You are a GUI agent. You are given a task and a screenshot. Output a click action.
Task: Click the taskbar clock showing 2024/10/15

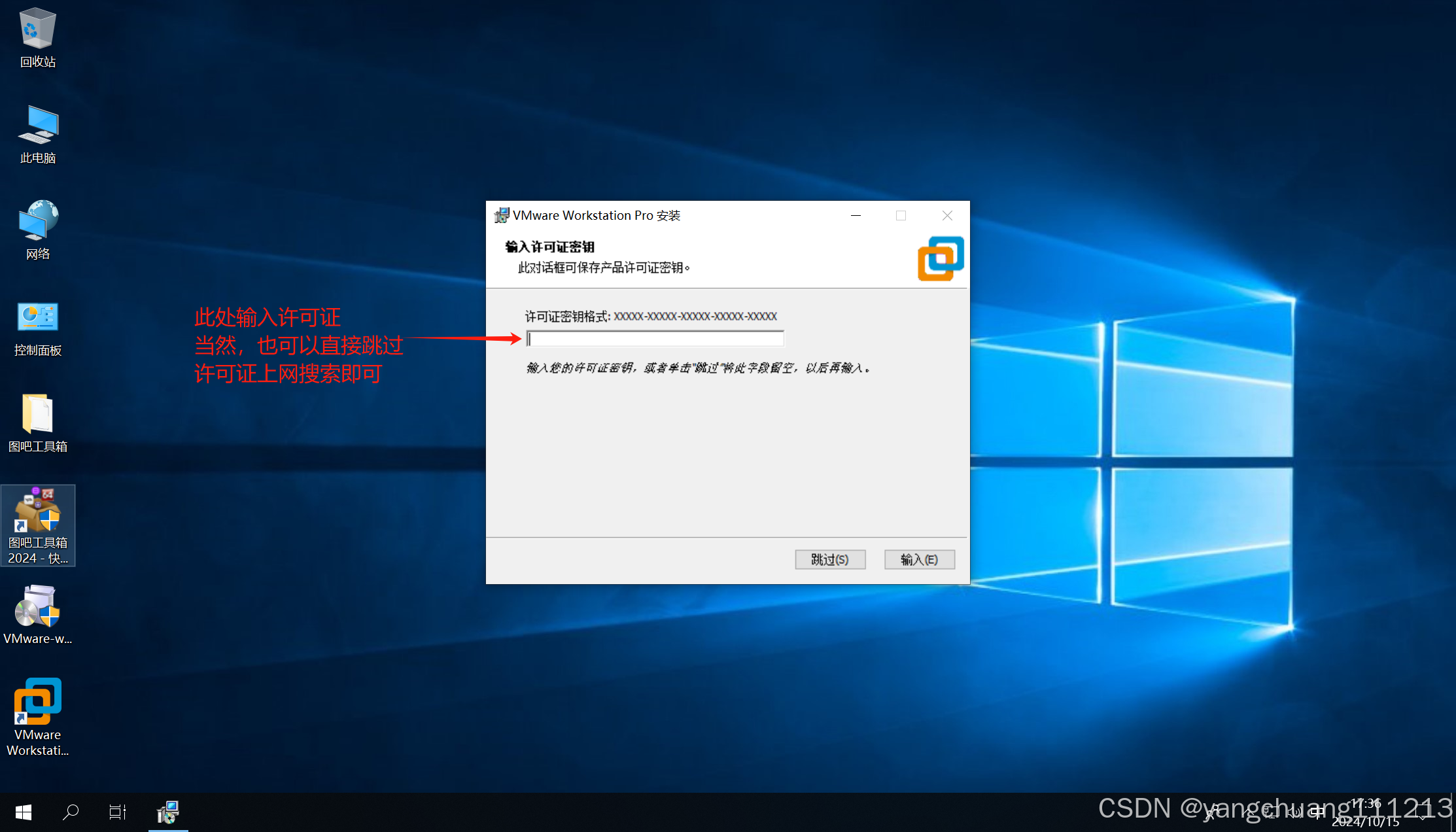tap(1366, 812)
